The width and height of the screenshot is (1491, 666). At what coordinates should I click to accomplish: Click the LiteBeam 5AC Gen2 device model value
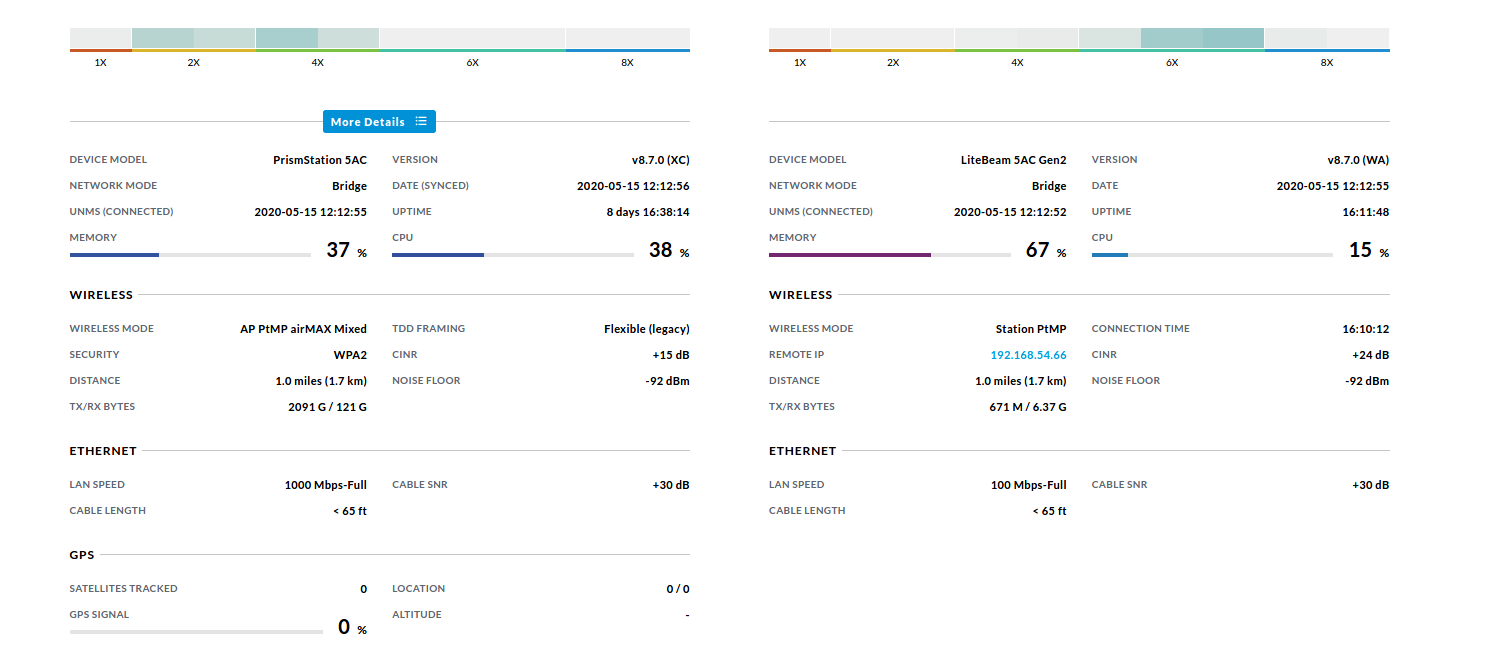[x=1013, y=160]
